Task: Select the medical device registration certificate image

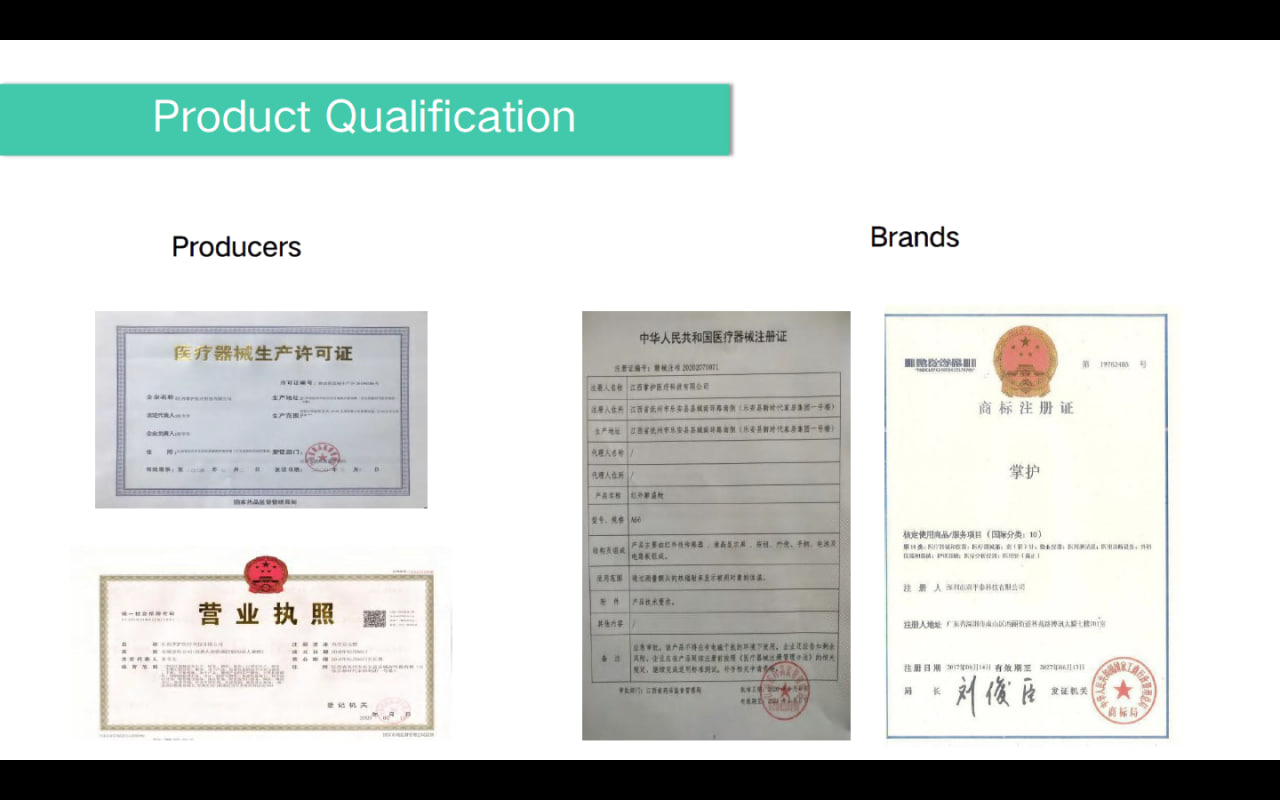Action: (716, 525)
